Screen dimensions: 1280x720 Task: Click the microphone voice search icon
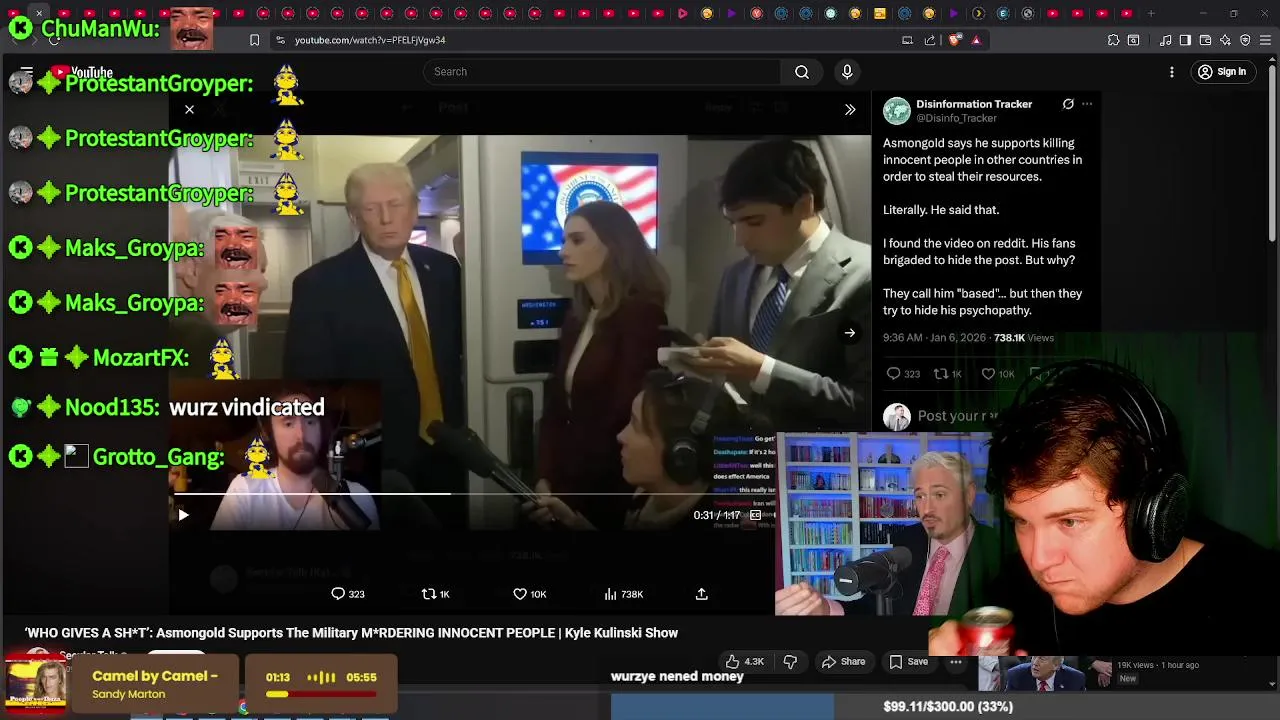coord(847,72)
